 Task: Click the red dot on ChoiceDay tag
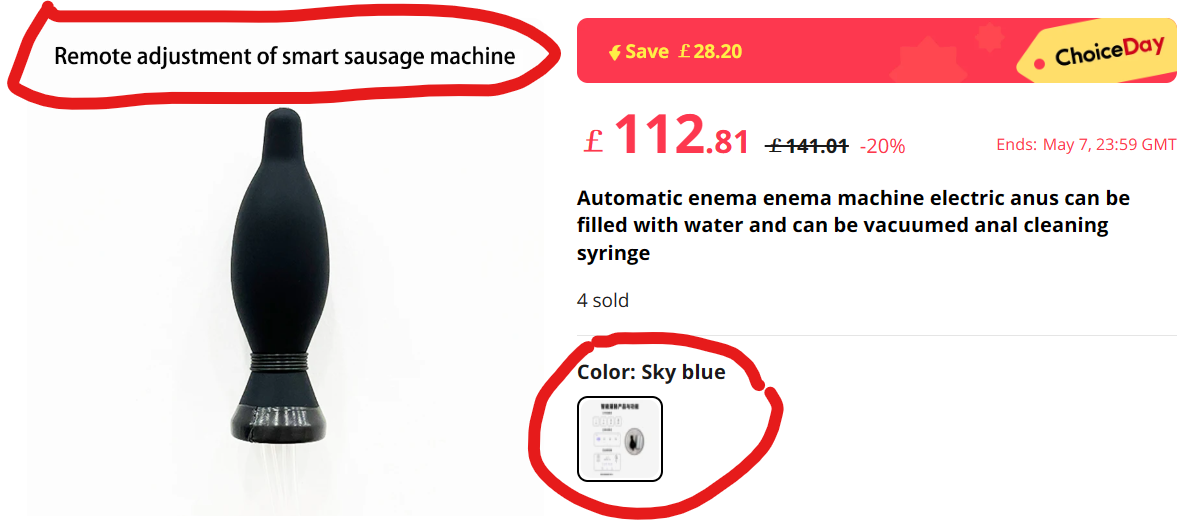[x=1040, y=62]
